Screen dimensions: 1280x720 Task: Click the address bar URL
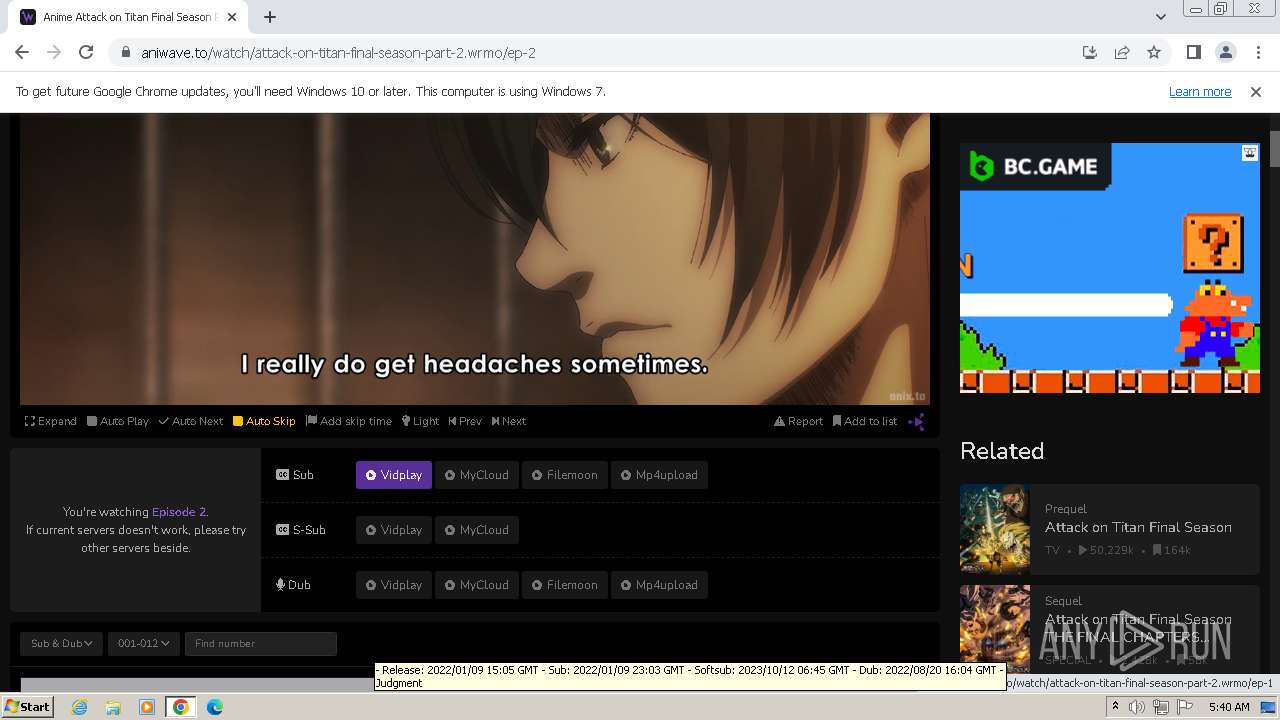[x=338, y=53]
